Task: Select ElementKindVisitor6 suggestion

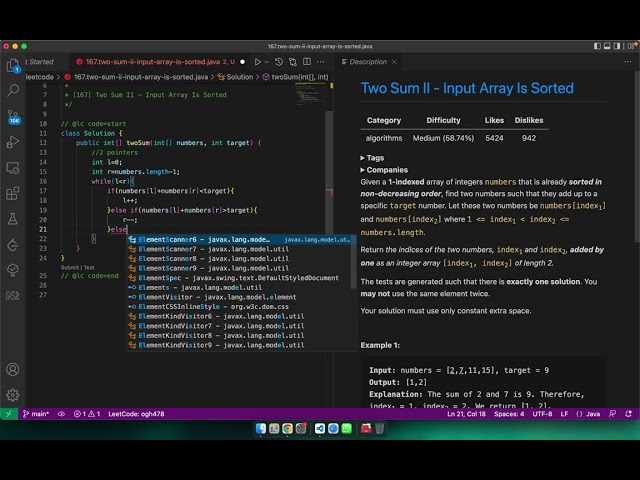Action: coord(240,316)
